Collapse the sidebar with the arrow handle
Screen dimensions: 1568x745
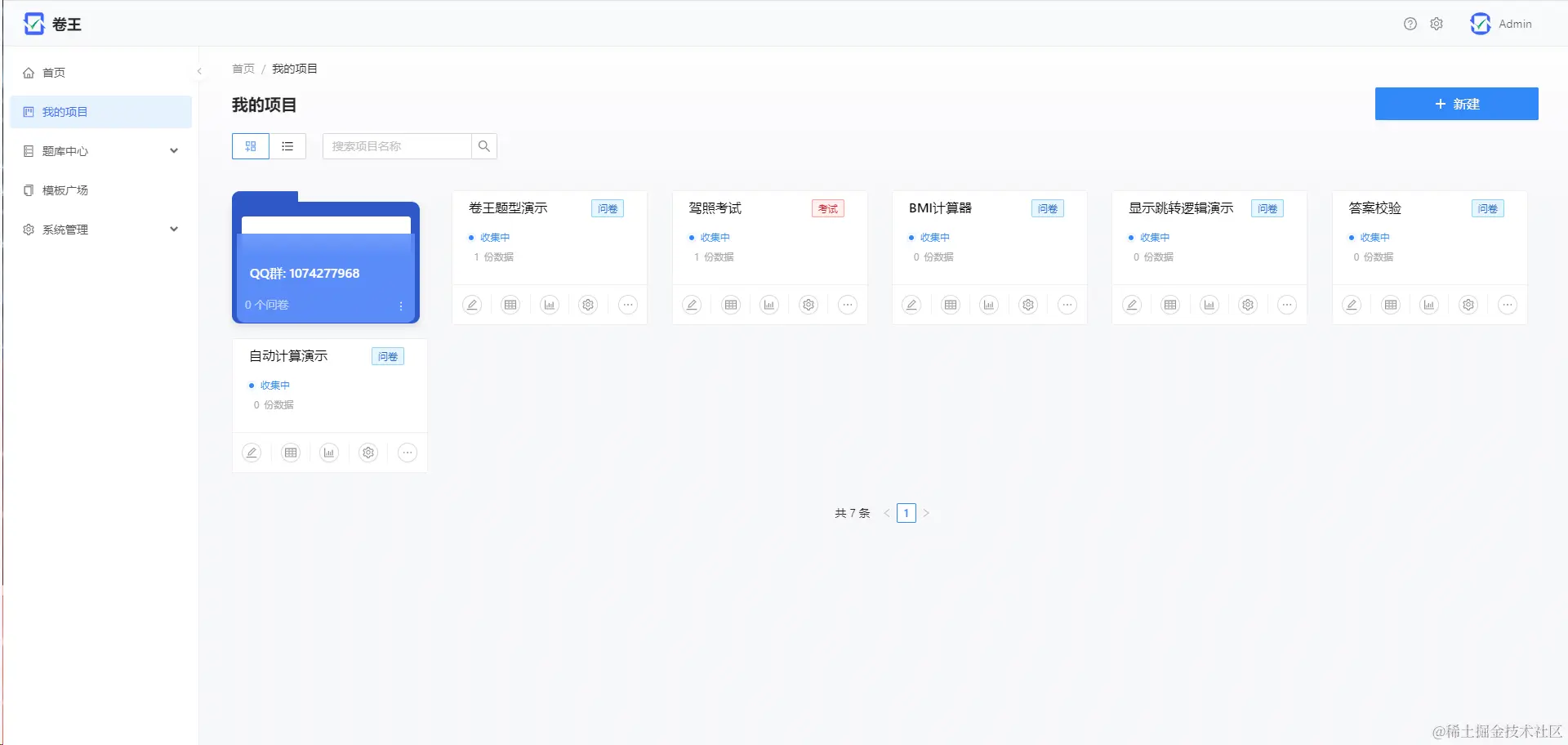coord(199,72)
